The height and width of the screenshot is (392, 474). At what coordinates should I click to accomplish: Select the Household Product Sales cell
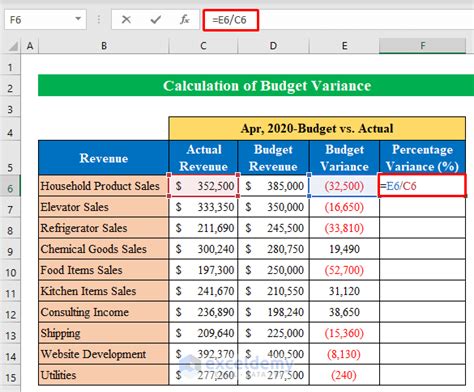coord(104,186)
